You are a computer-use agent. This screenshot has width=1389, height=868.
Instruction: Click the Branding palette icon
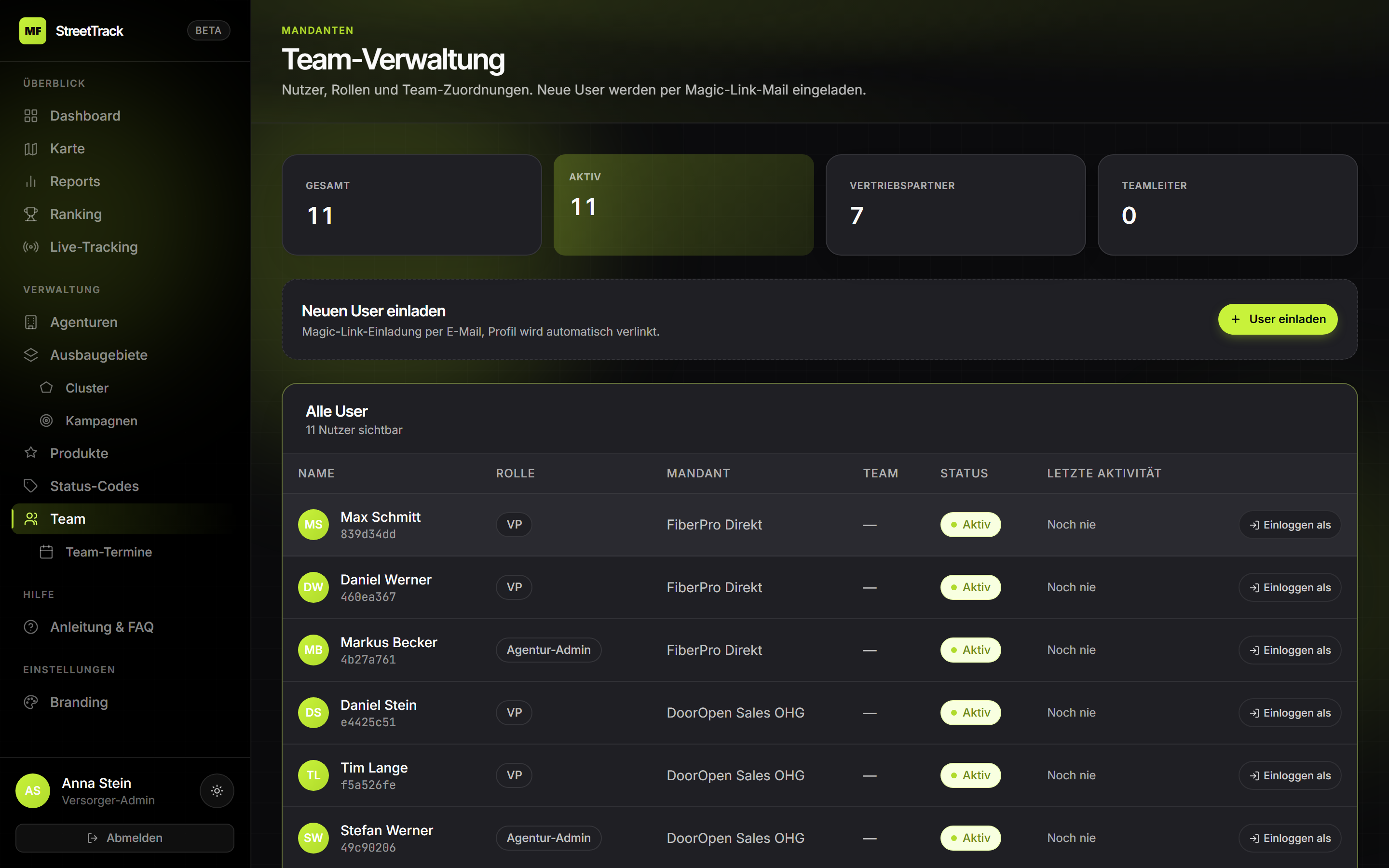[x=31, y=702]
